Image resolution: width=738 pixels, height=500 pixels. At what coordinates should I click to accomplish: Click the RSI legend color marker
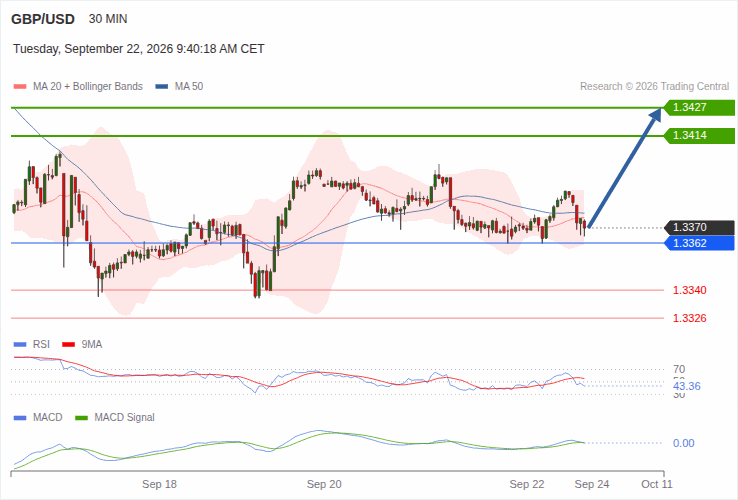click(x=20, y=345)
